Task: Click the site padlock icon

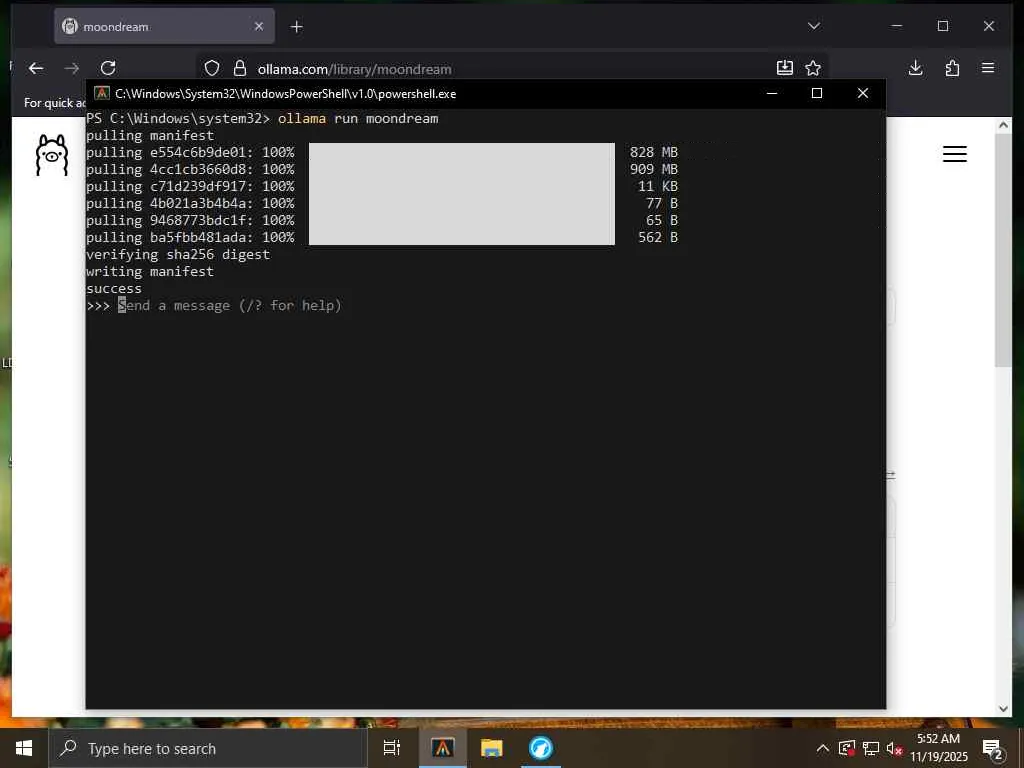Action: pyautogui.click(x=240, y=69)
